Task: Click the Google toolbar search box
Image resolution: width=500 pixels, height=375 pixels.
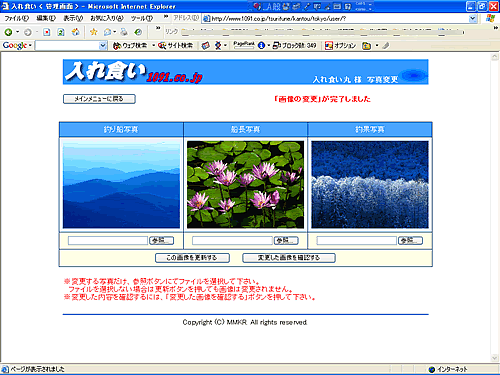Action: pos(67,45)
